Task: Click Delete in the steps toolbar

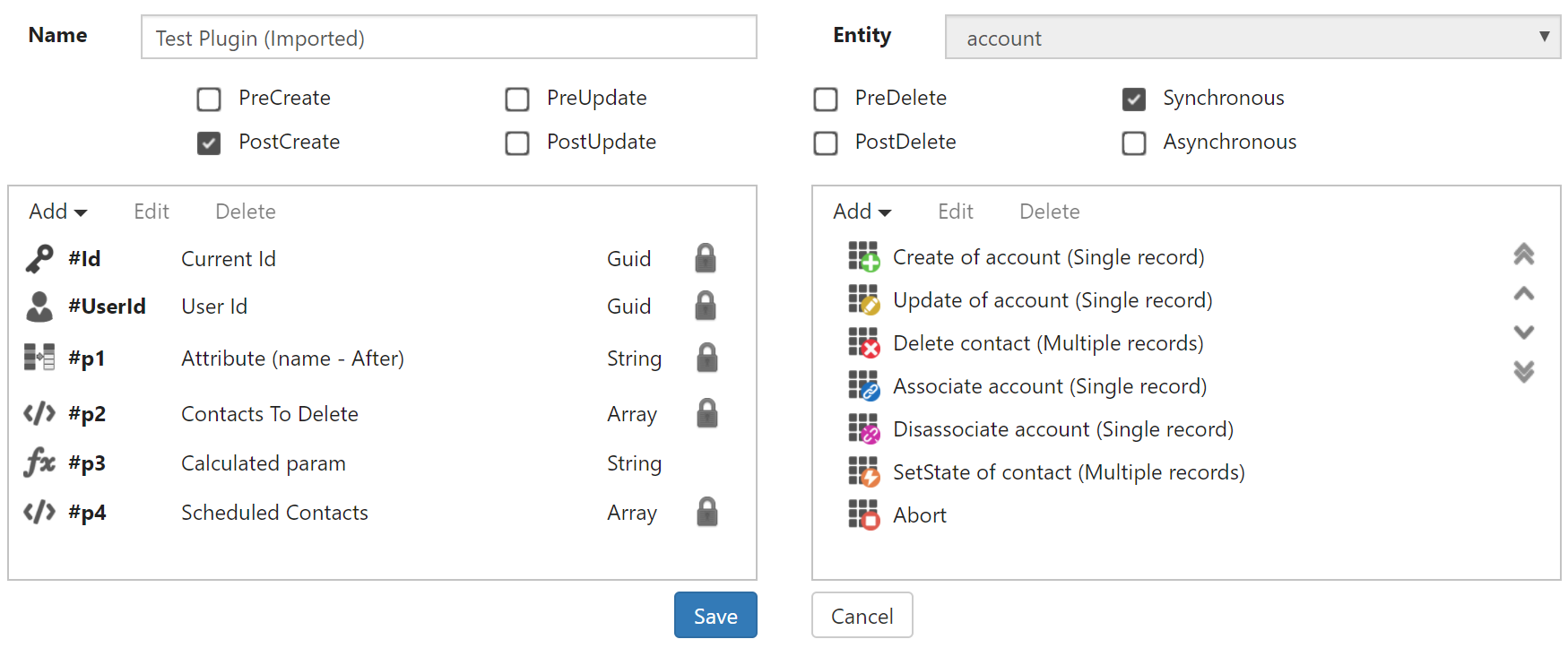Action: point(1049,212)
